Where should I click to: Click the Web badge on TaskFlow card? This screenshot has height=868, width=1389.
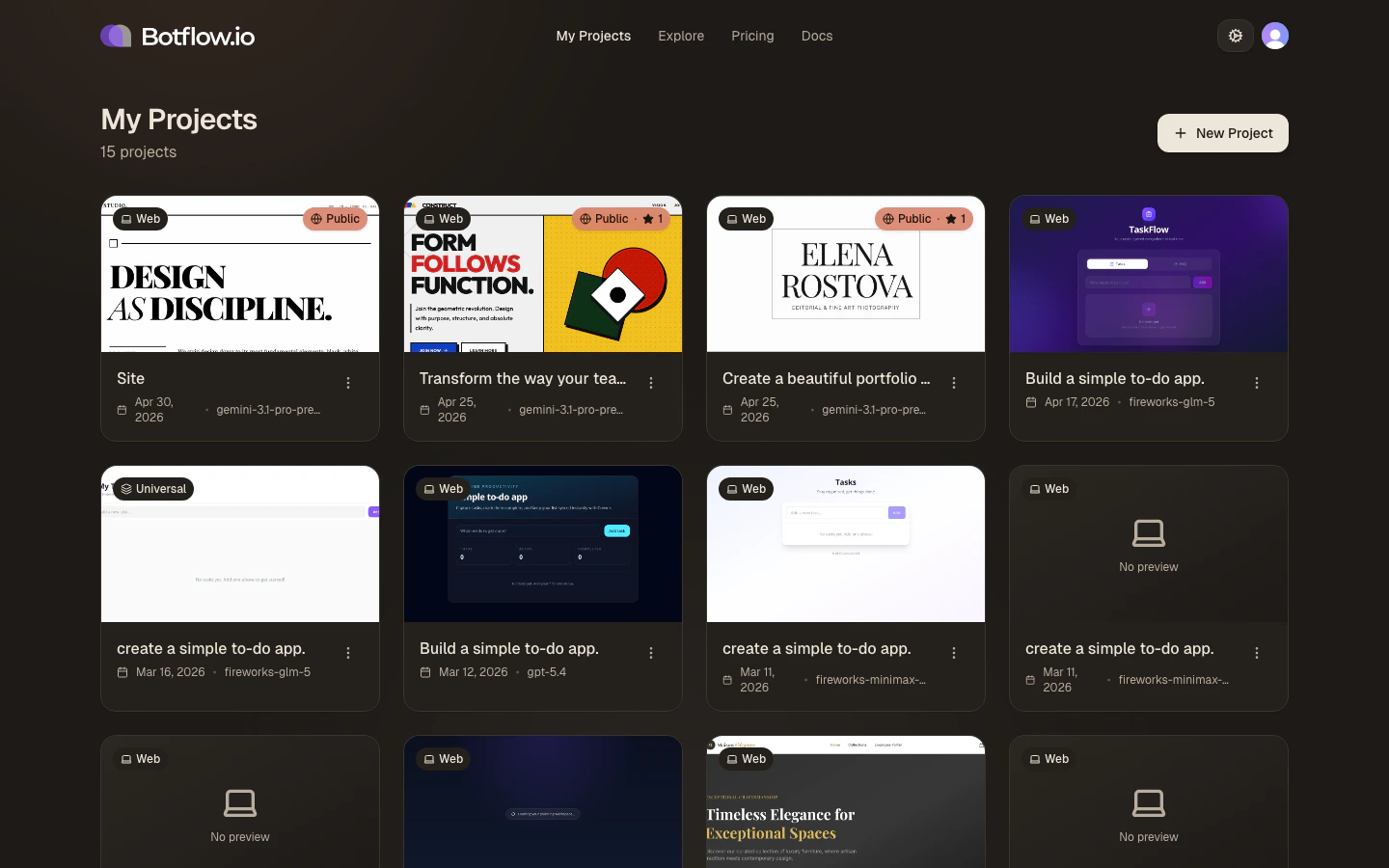click(x=1049, y=219)
